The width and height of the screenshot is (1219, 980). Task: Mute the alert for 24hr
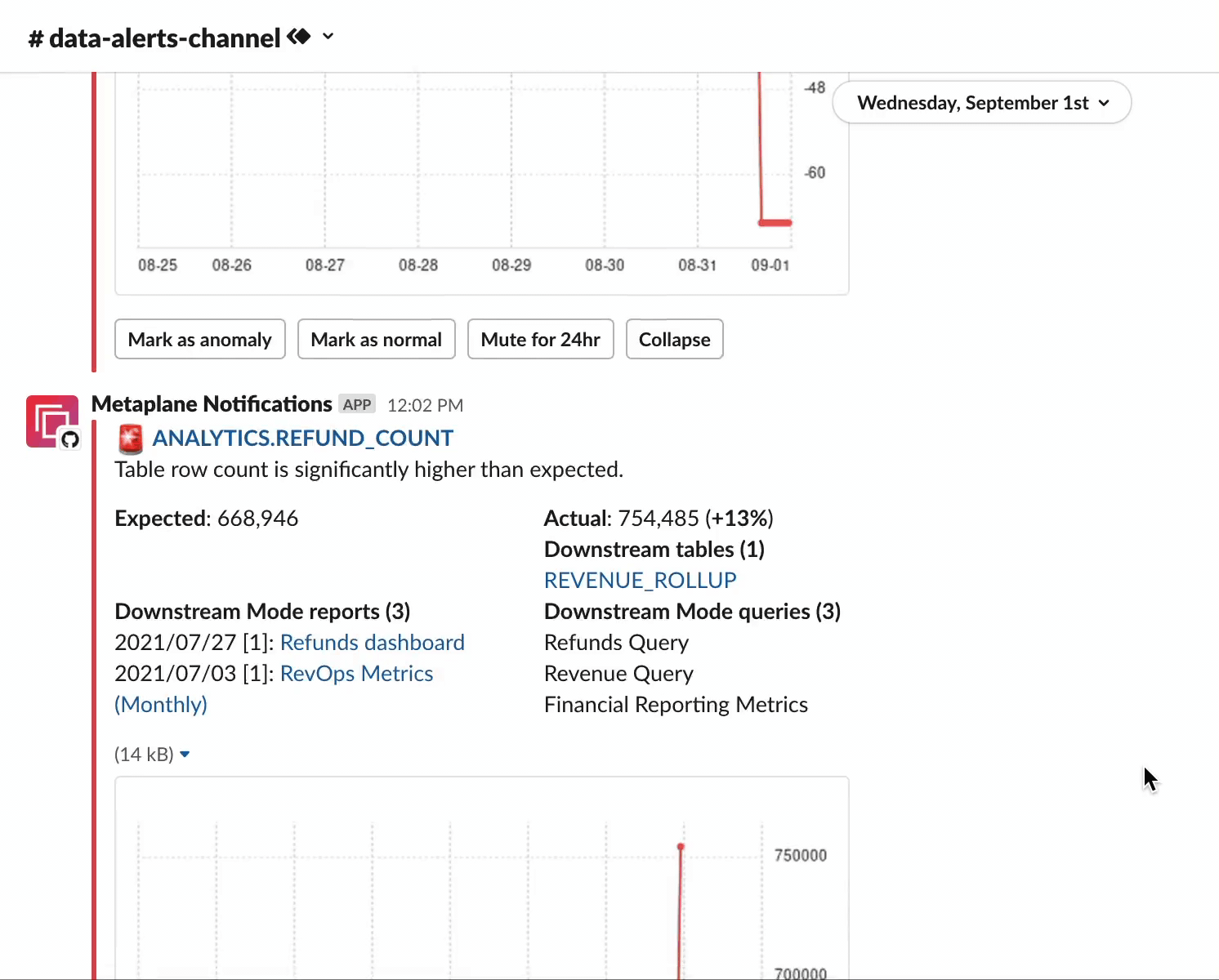tap(541, 339)
